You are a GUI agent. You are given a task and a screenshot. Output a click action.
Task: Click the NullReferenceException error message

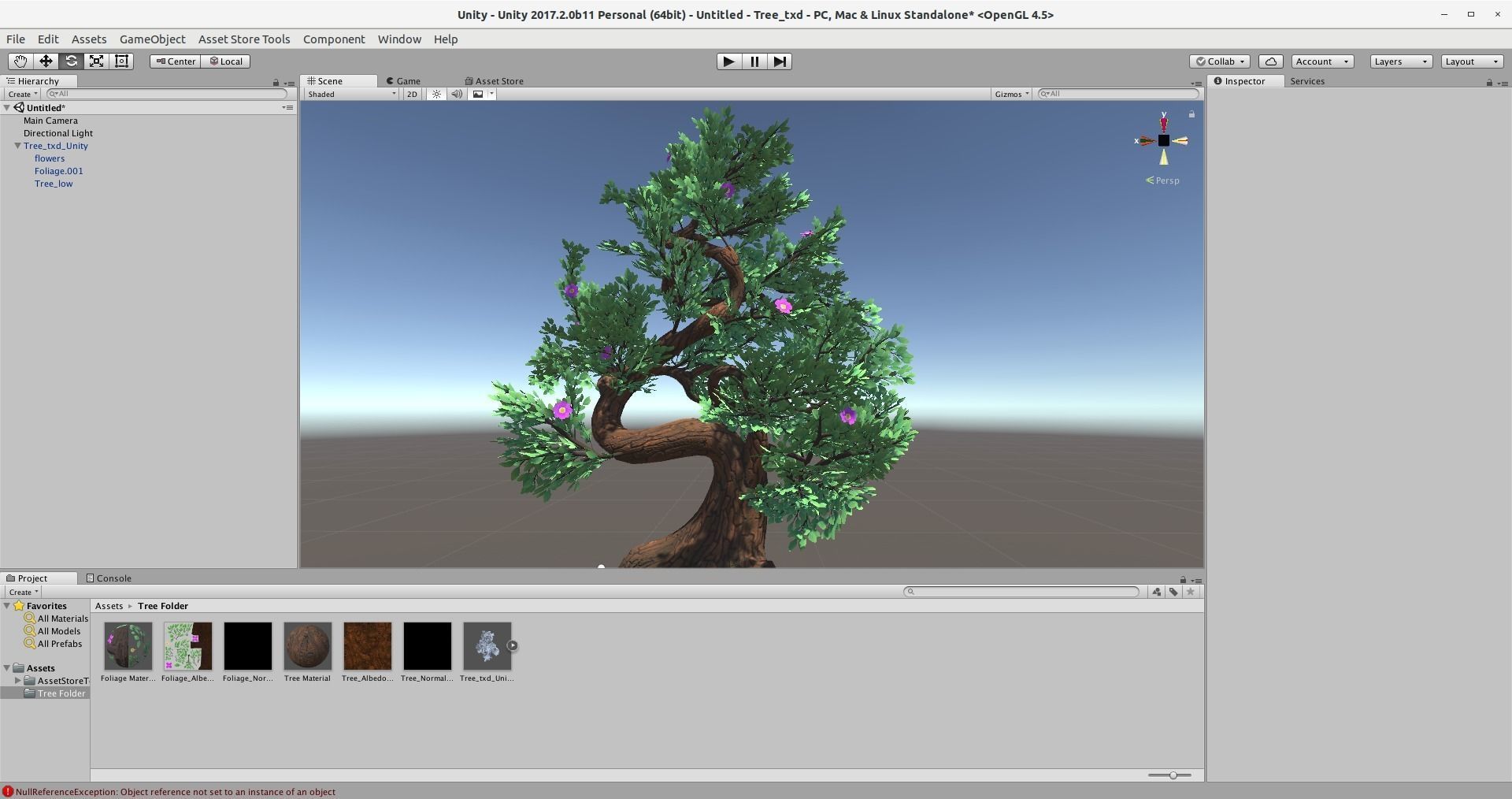point(175,792)
